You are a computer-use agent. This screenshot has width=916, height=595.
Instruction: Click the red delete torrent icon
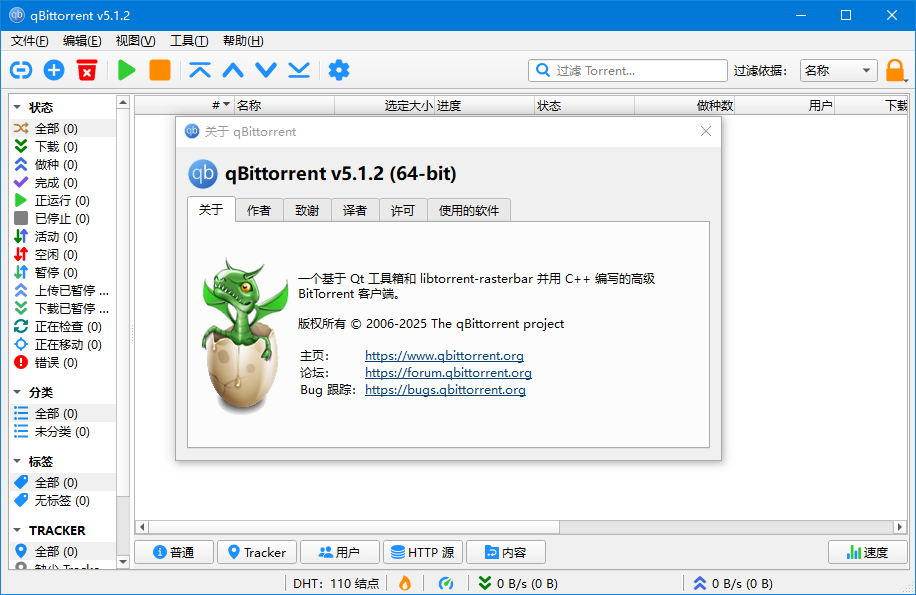click(x=87, y=71)
